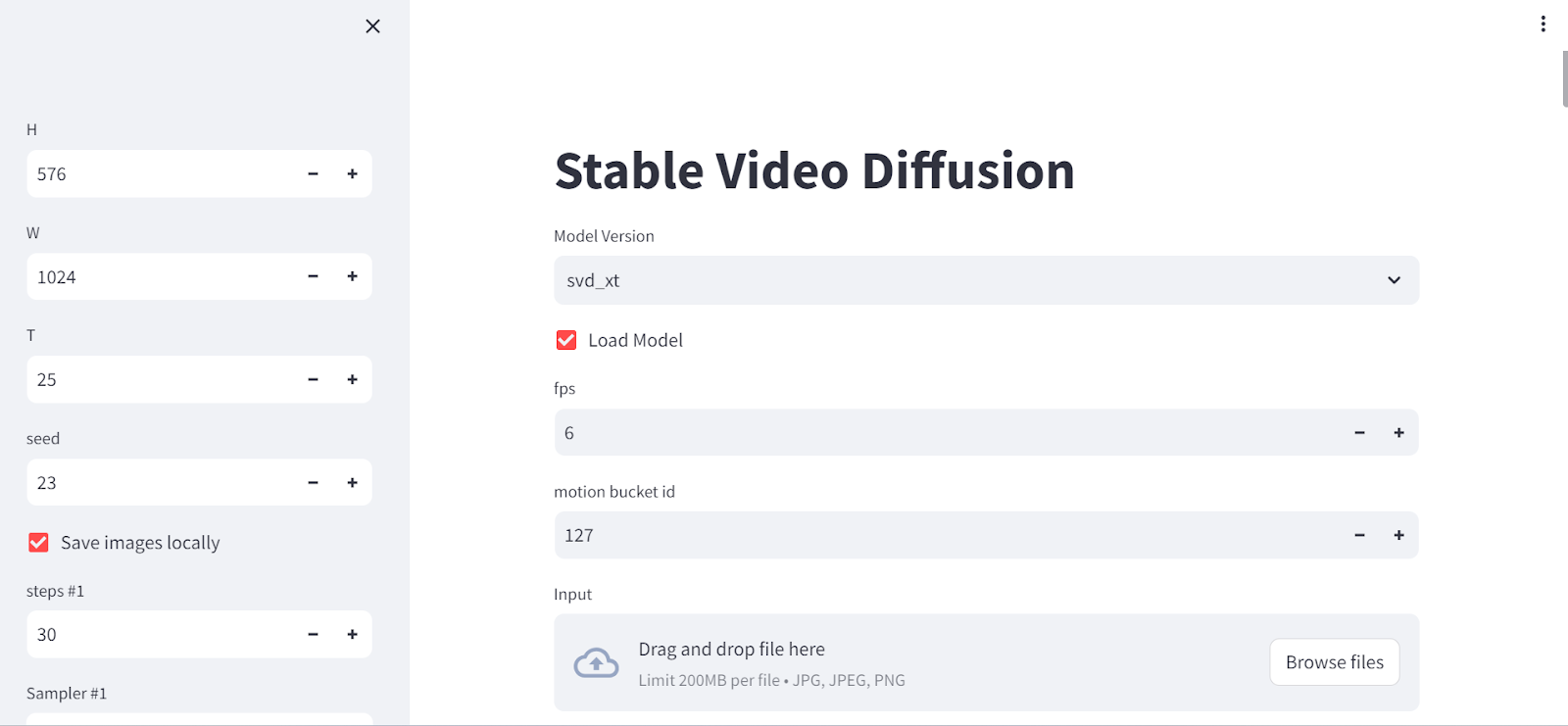Close the sidebar with the X icon
Viewport: 1568px width, 726px height.
click(x=372, y=26)
